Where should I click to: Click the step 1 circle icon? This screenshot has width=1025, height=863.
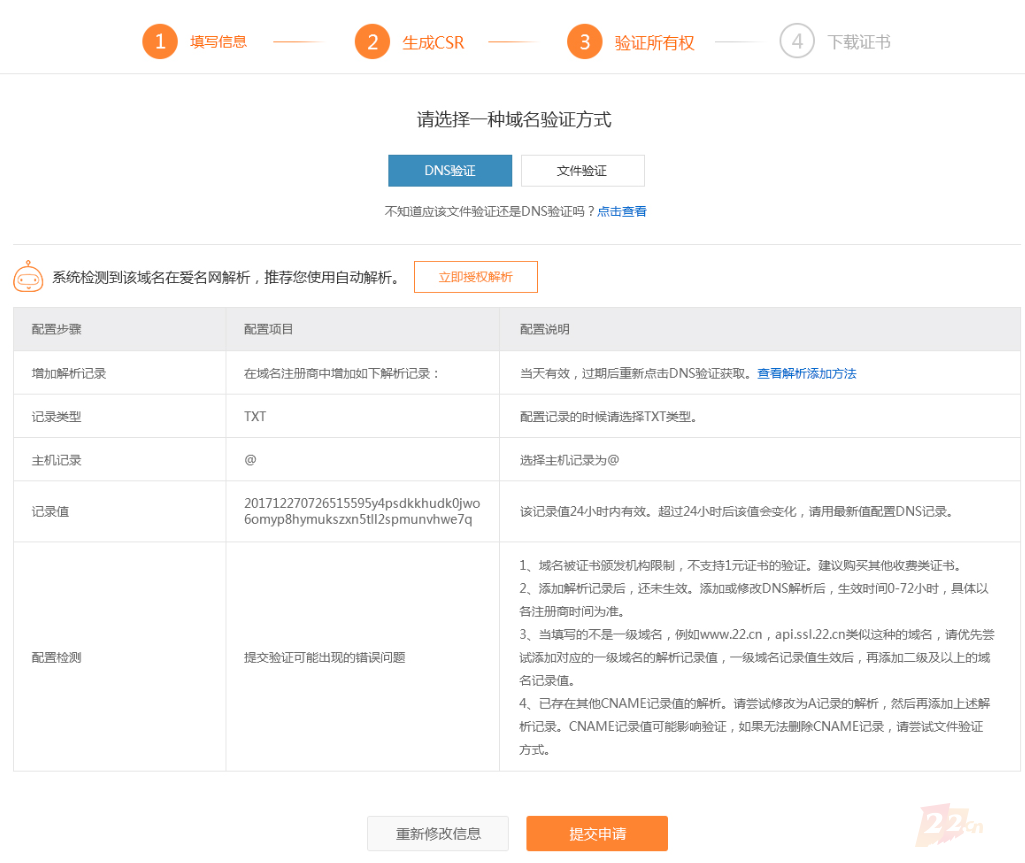tap(159, 42)
